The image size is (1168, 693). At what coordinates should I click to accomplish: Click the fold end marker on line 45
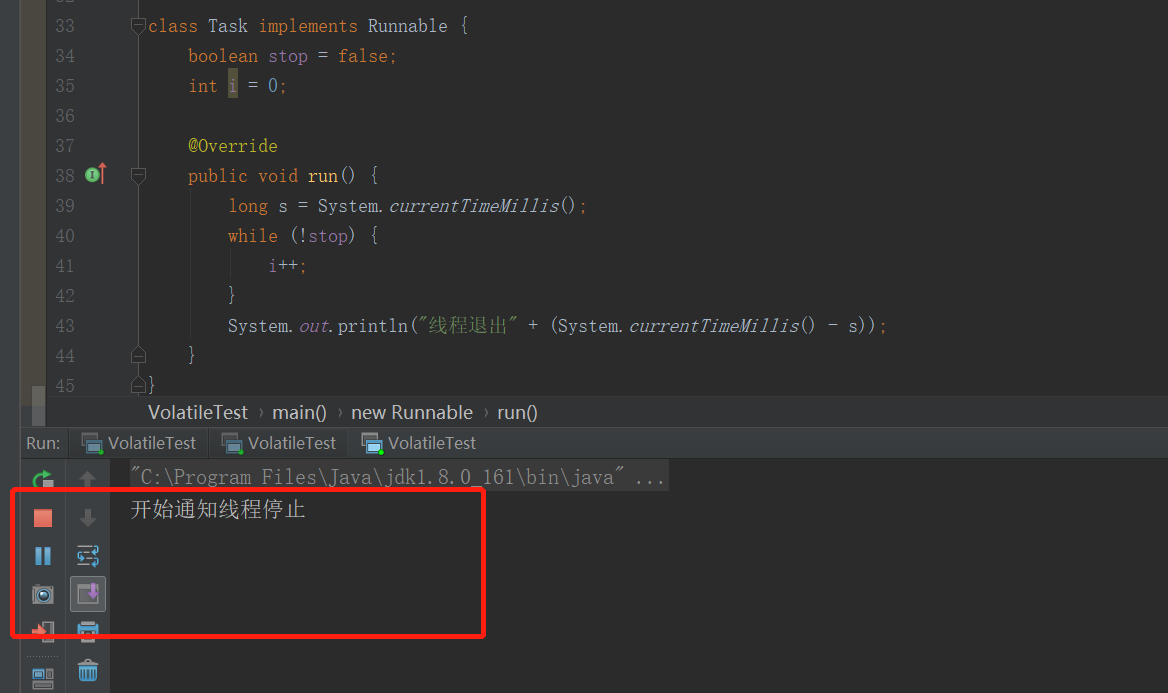[x=139, y=385]
